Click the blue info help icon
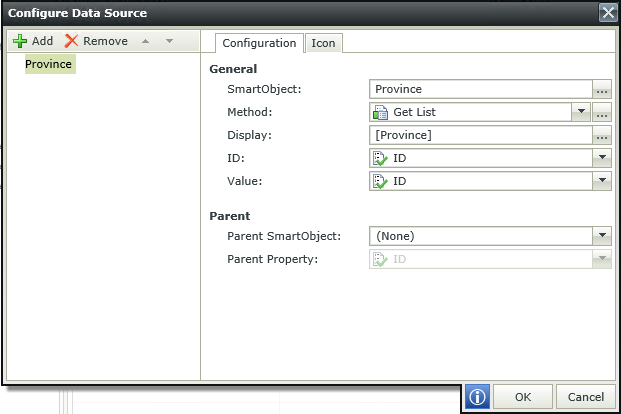621x414 pixels. pyautogui.click(x=477, y=397)
